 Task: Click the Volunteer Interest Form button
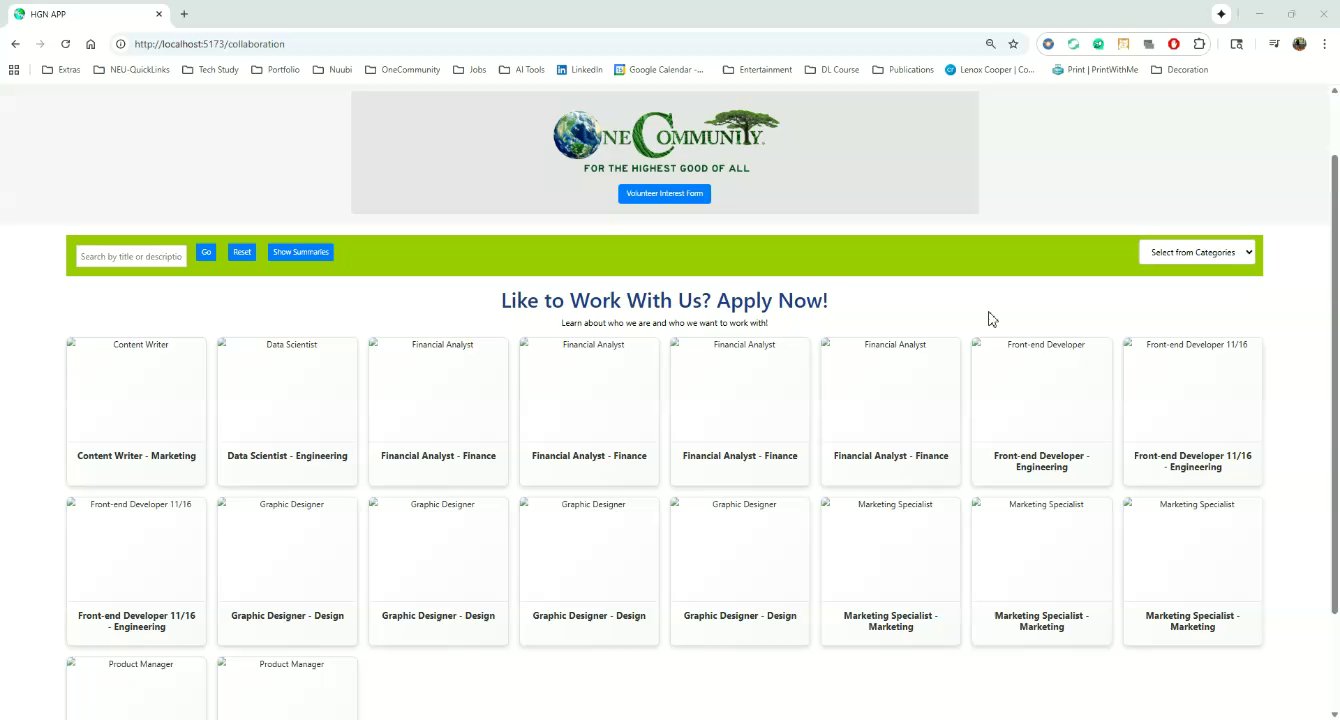click(664, 193)
